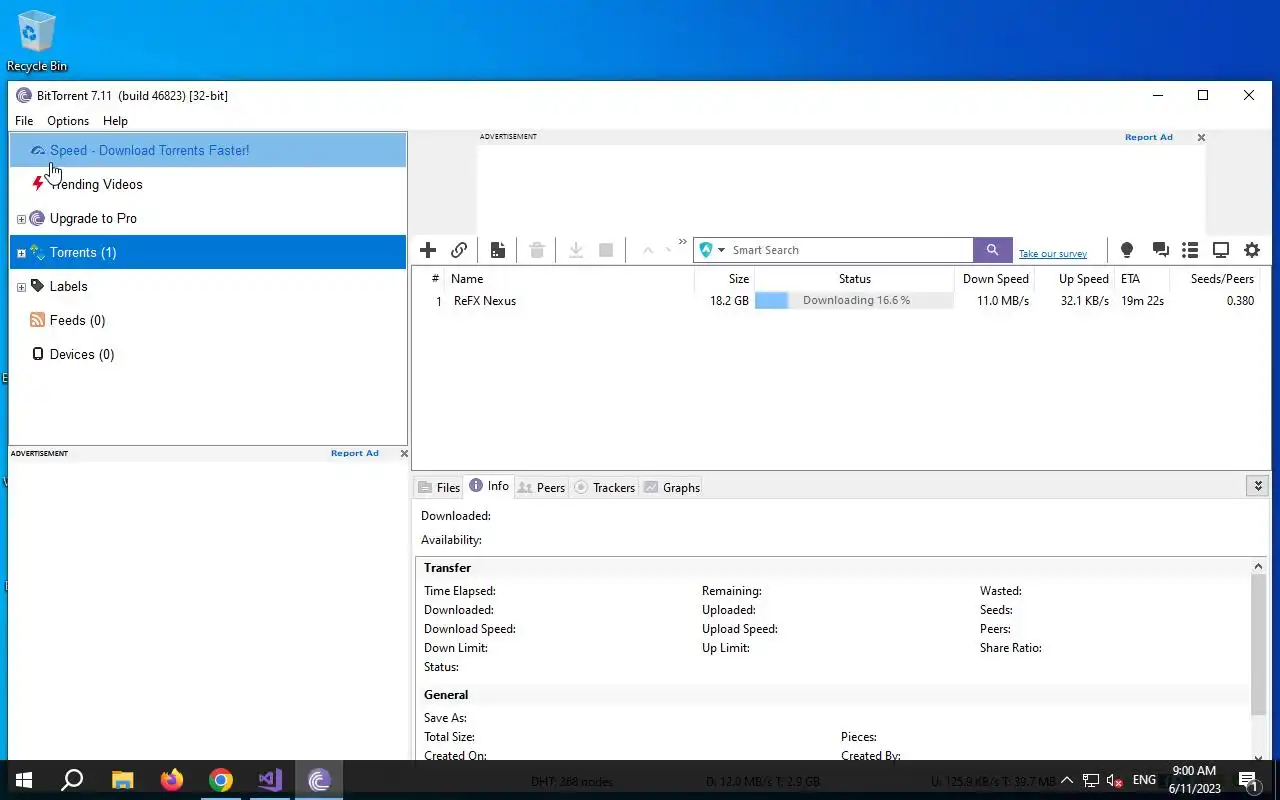Switch to the Peers tab

coord(541,487)
